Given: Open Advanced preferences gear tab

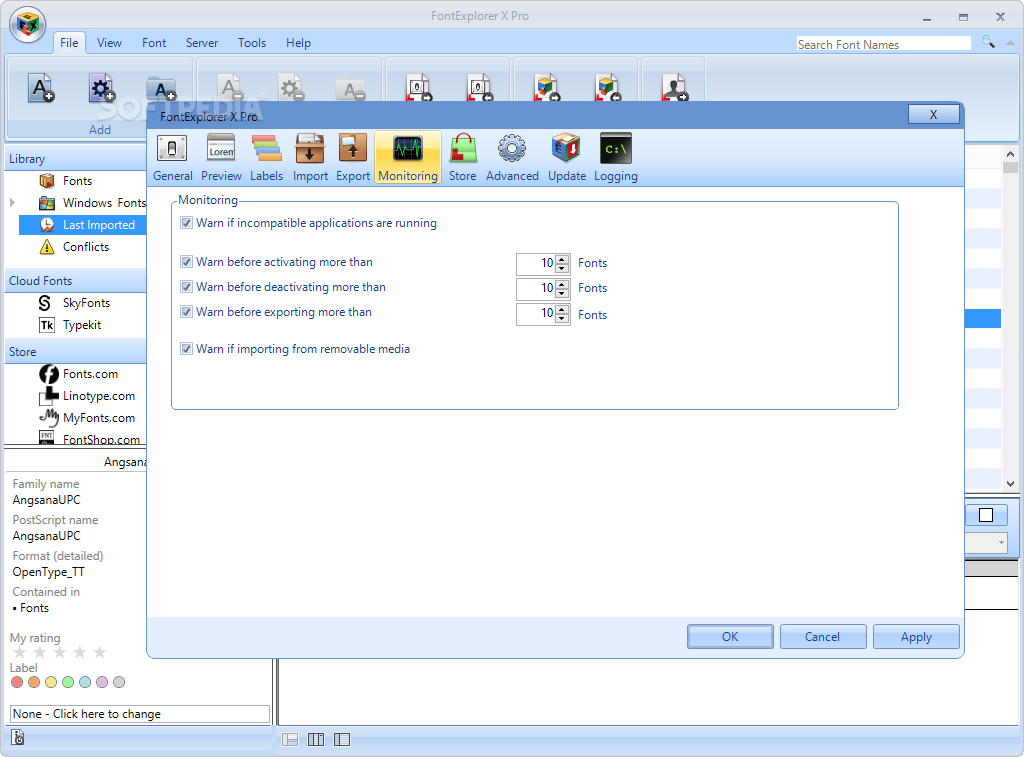Looking at the screenshot, I should (x=512, y=157).
